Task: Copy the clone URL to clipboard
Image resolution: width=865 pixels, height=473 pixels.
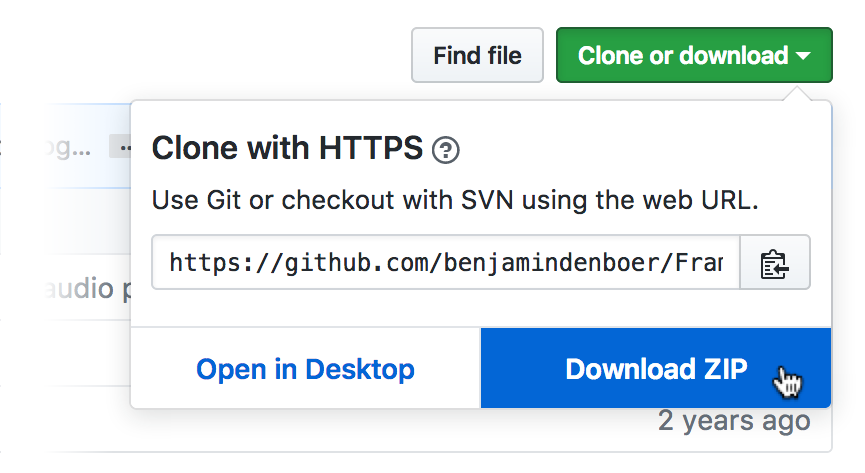Action: (775, 263)
